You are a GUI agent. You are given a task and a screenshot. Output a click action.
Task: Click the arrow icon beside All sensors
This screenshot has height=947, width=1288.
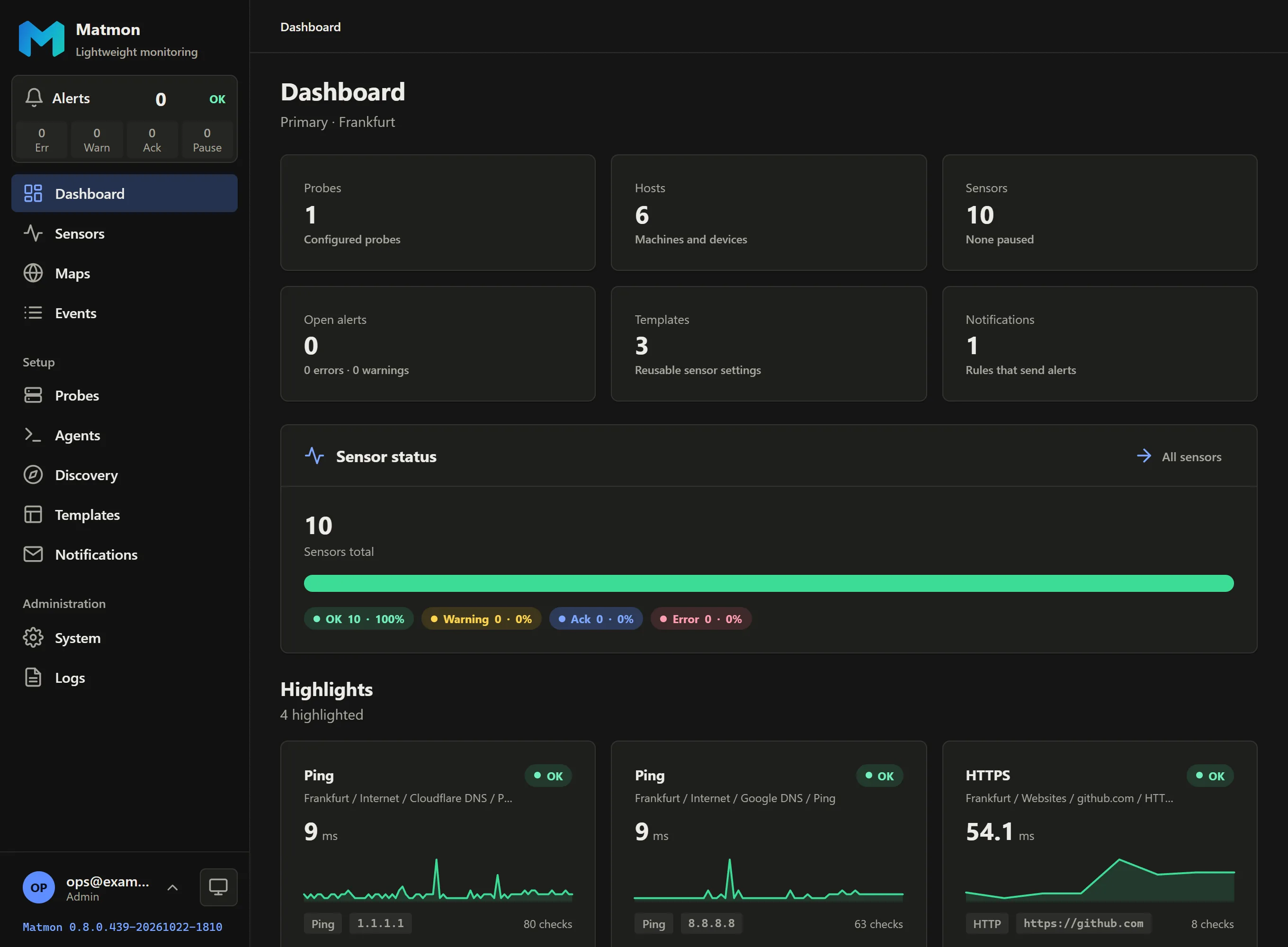1144,456
